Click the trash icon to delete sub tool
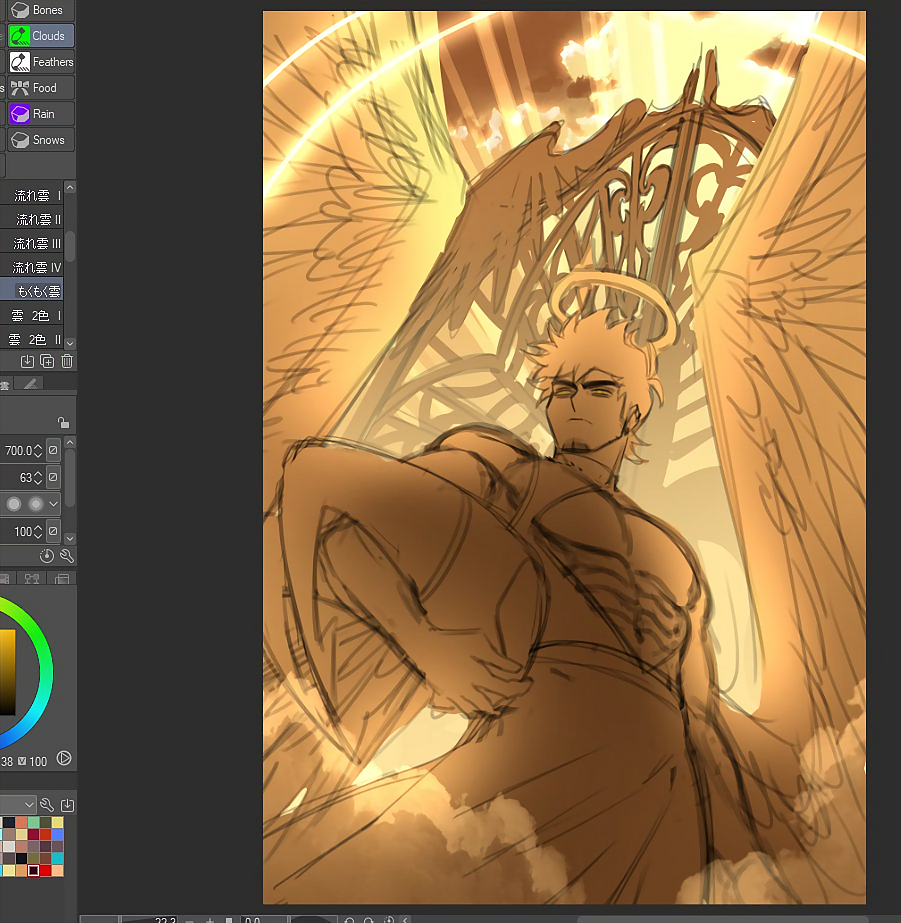 pyautogui.click(x=67, y=361)
